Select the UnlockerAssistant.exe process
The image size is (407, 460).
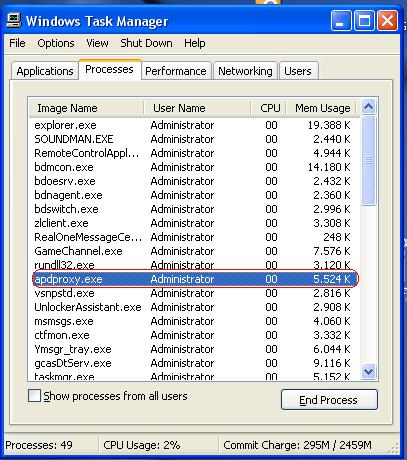click(194, 307)
